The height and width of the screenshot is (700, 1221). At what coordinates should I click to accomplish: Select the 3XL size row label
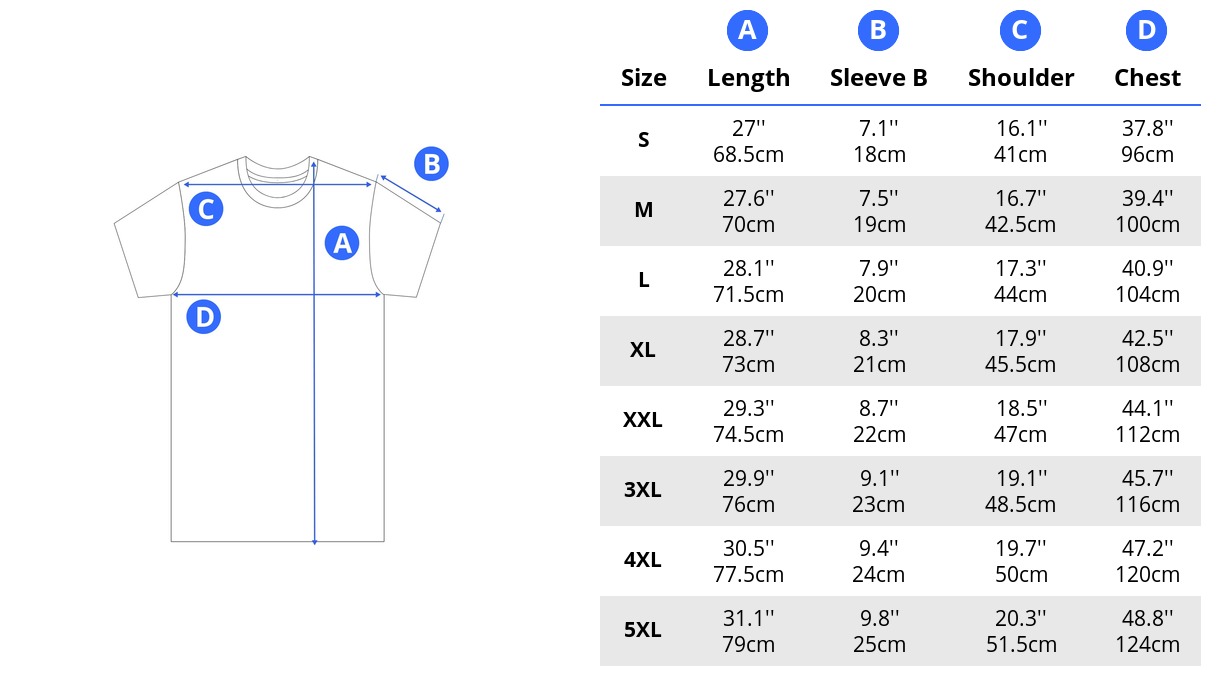[x=643, y=490]
